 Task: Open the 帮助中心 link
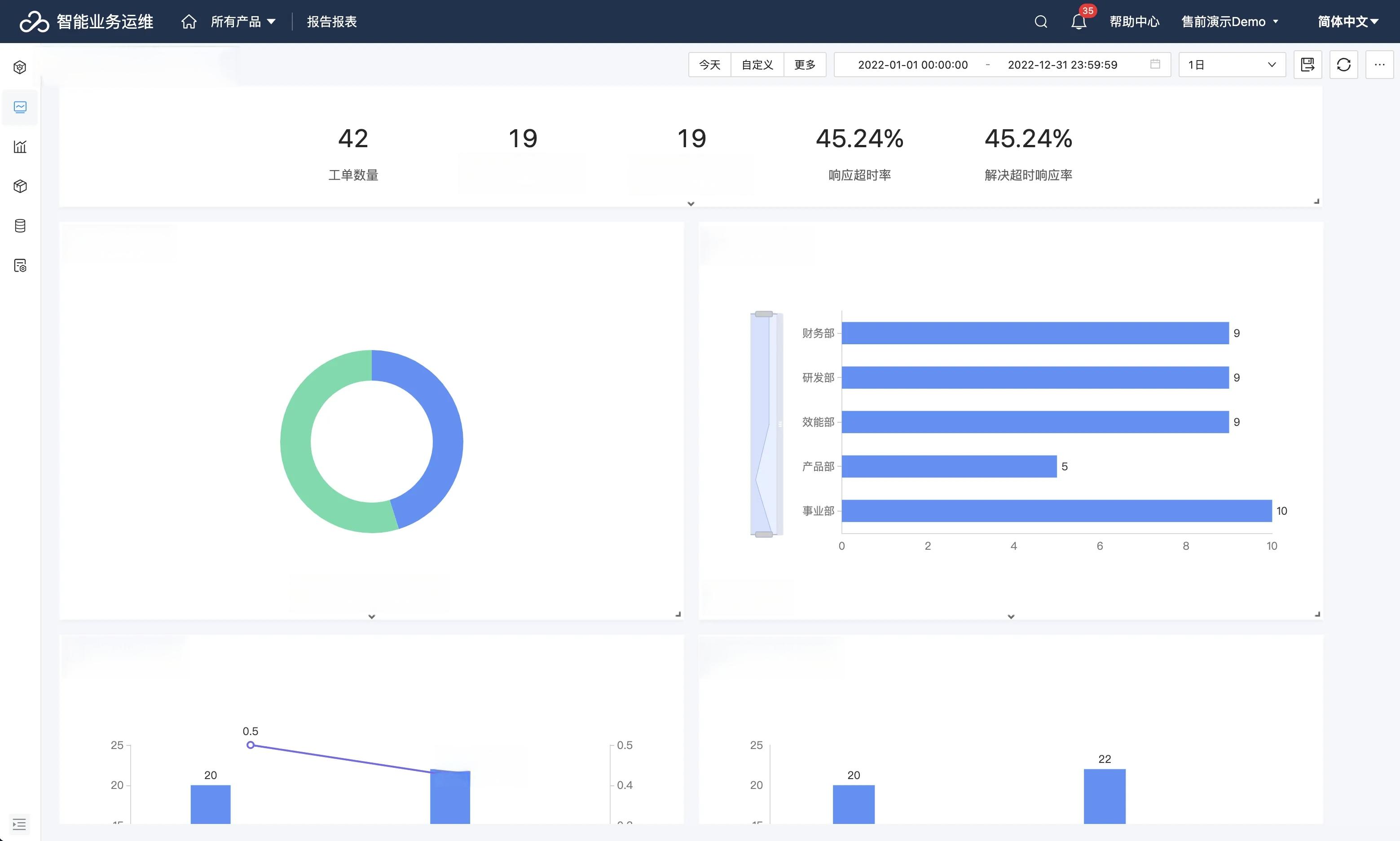tap(1134, 22)
